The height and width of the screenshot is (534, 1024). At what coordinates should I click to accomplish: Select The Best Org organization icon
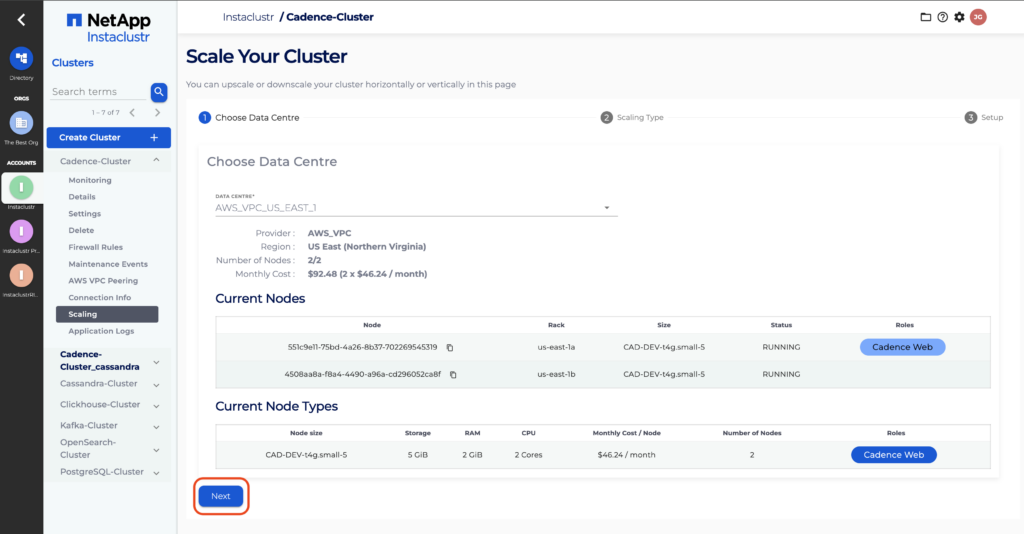tap(21, 123)
